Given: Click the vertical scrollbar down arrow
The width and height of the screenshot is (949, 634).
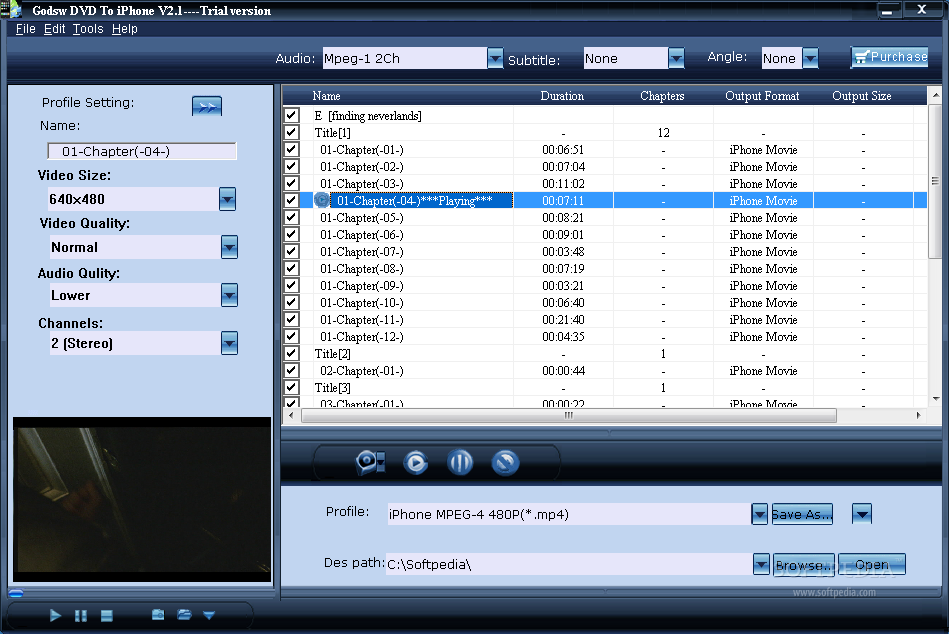Looking at the screenshot, I should (936, 399).
